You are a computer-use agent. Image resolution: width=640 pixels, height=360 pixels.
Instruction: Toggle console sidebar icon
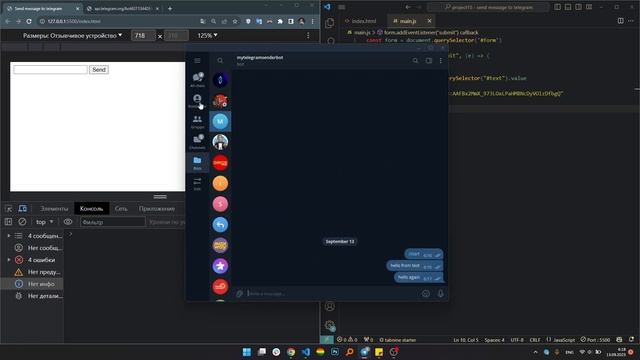click(x=8, y=222)
